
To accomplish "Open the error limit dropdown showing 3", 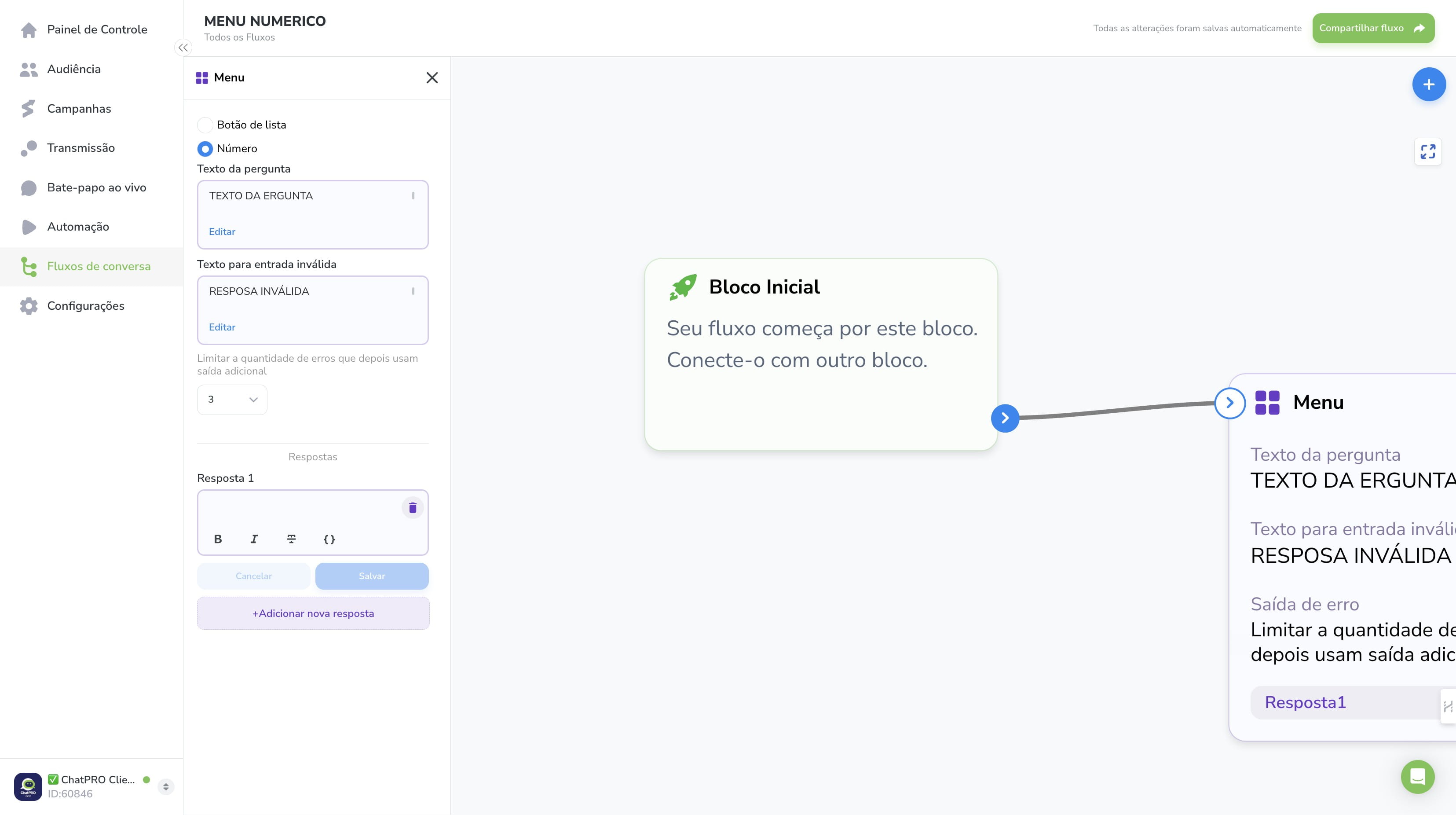I will (x=232, y=399).
